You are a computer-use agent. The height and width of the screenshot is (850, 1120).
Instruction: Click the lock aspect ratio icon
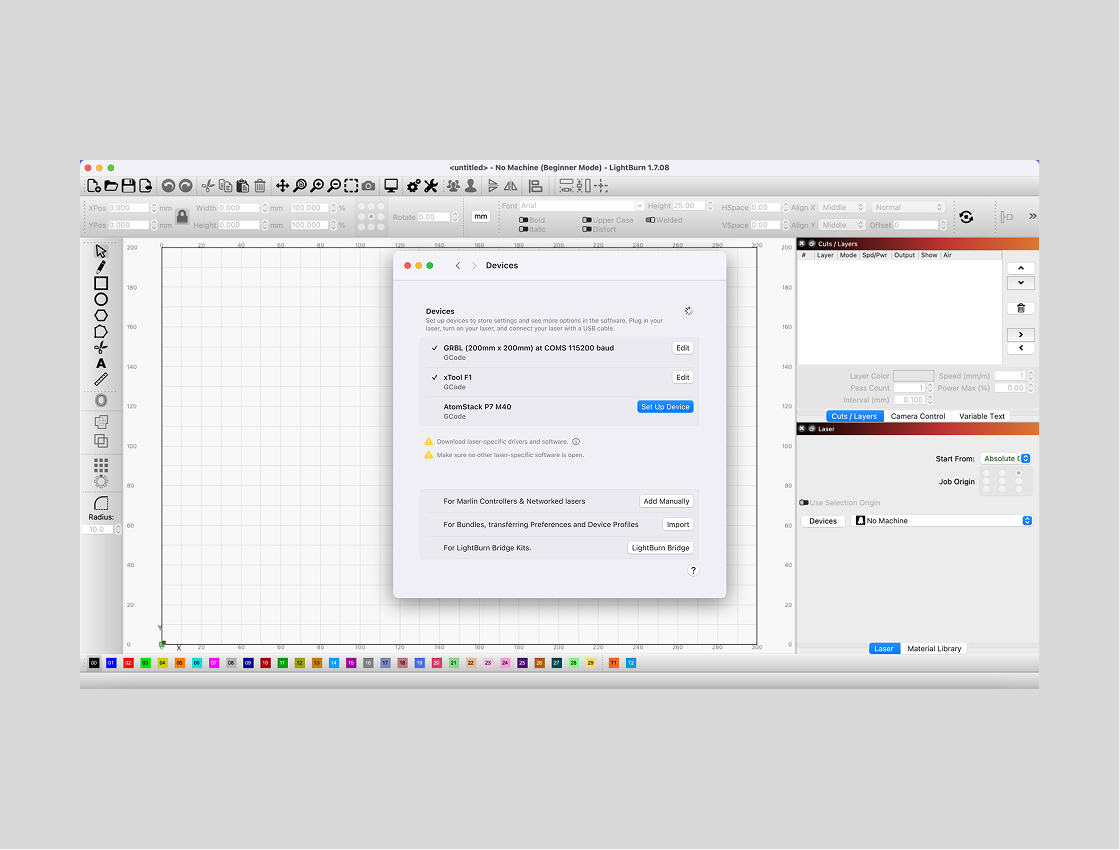pos(182,216)
